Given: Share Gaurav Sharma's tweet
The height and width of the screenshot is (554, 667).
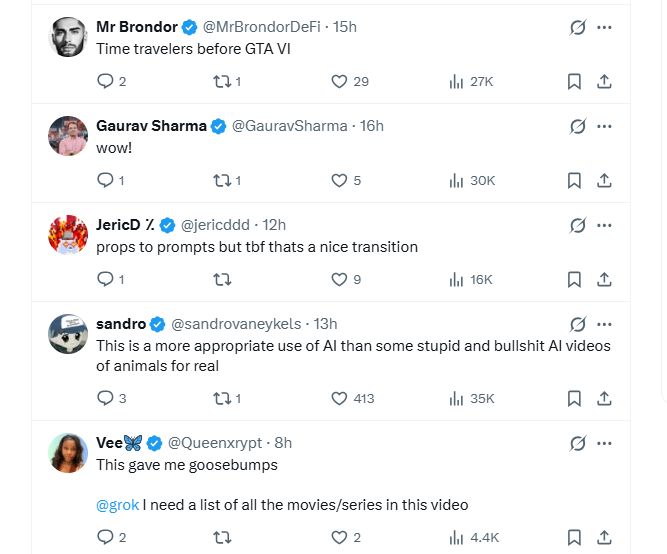Looking at the screenshot, I should (604, 181).
